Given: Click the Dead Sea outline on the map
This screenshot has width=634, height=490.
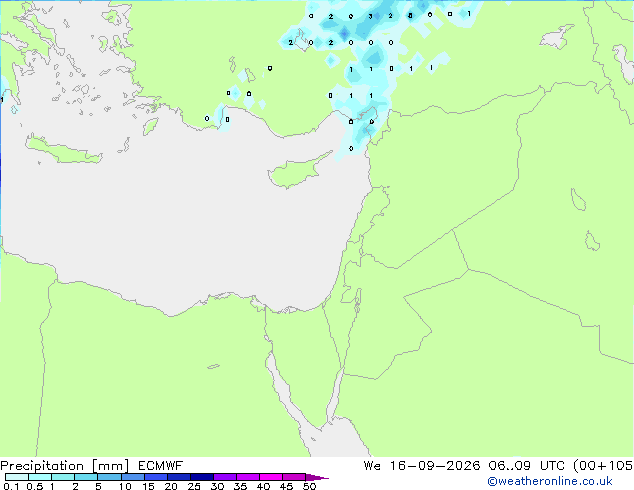Looking at the screenshot, I should pos(358,299).
